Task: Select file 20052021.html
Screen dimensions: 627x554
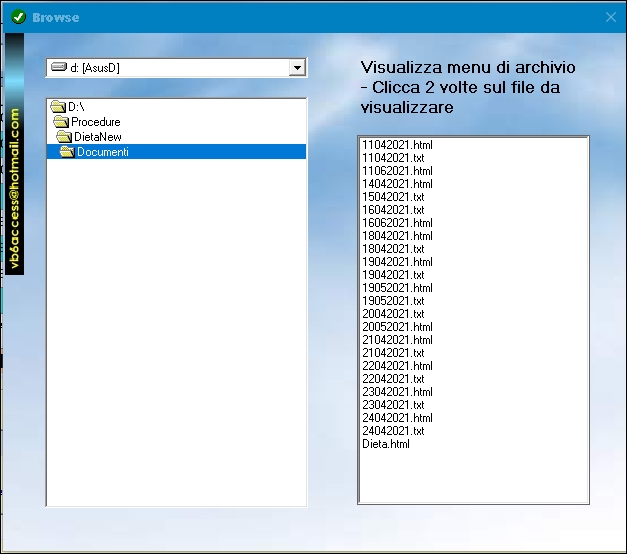Action: (397, 327)
